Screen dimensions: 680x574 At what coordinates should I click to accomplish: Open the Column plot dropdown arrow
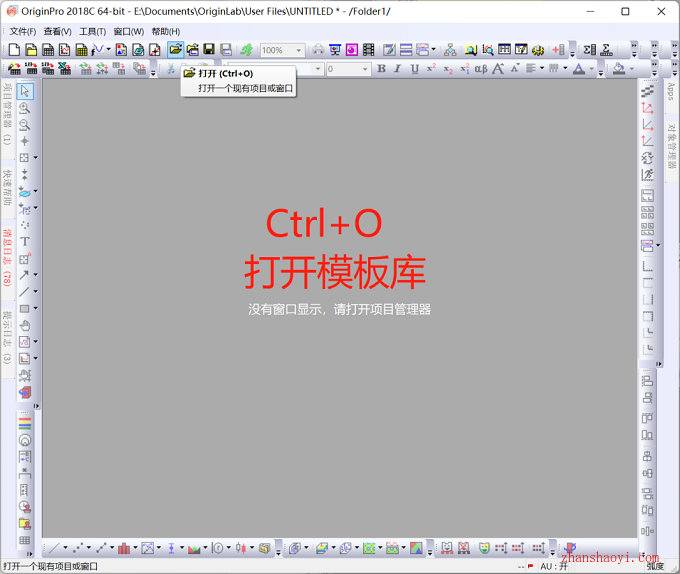135,548
